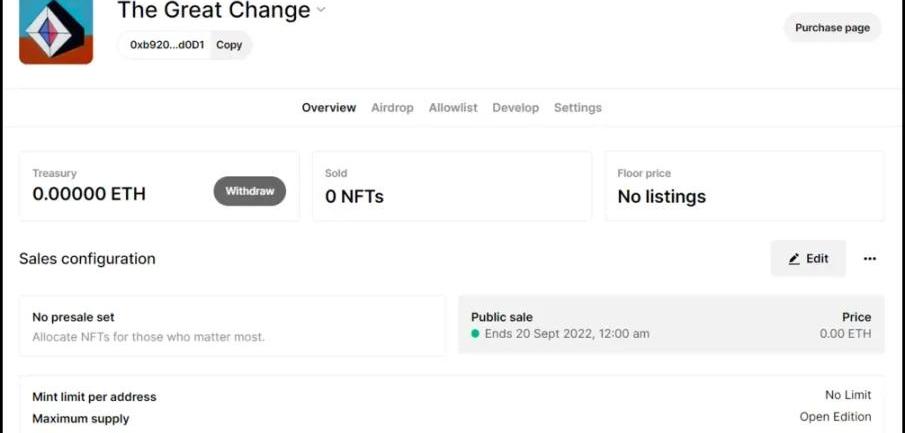Switch to the Overview tab
This screenshot has width=905, height=433.
pyautogui.click(x=328, y=108)
